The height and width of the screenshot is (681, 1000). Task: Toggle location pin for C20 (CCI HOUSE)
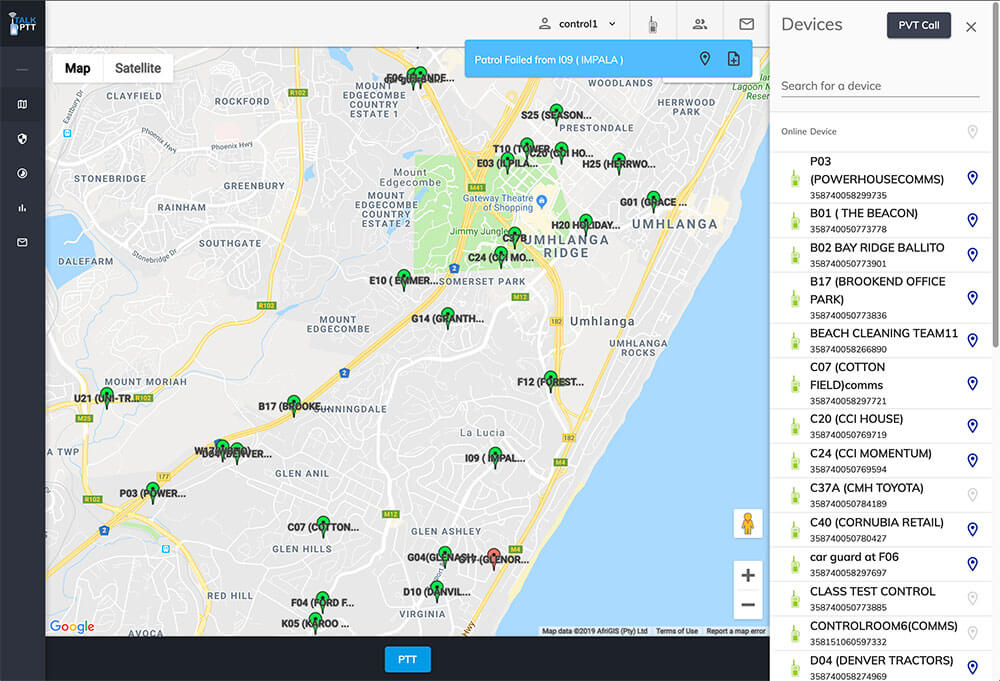pos(972,426)
